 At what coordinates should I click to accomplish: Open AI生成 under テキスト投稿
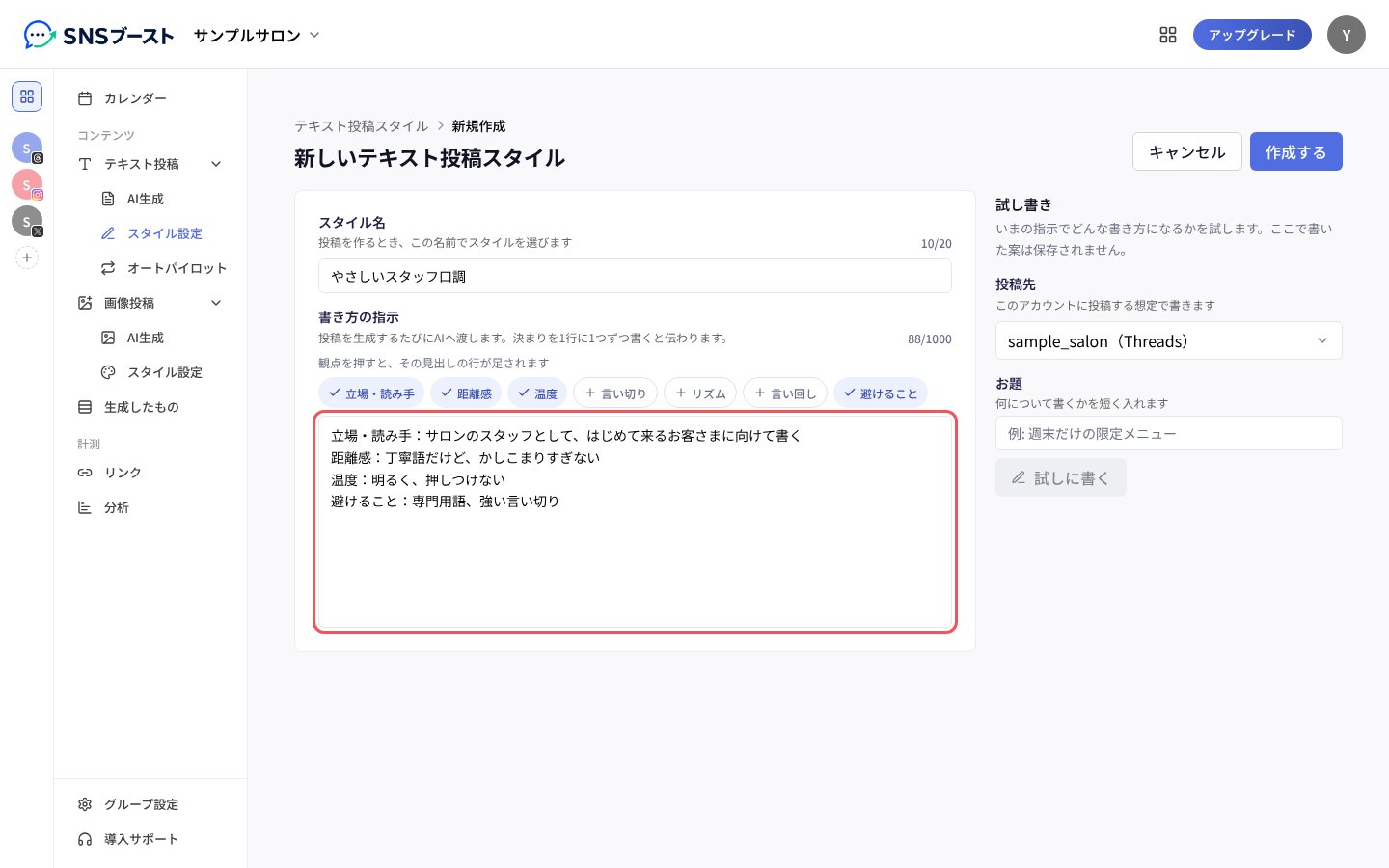click(162, 199)
